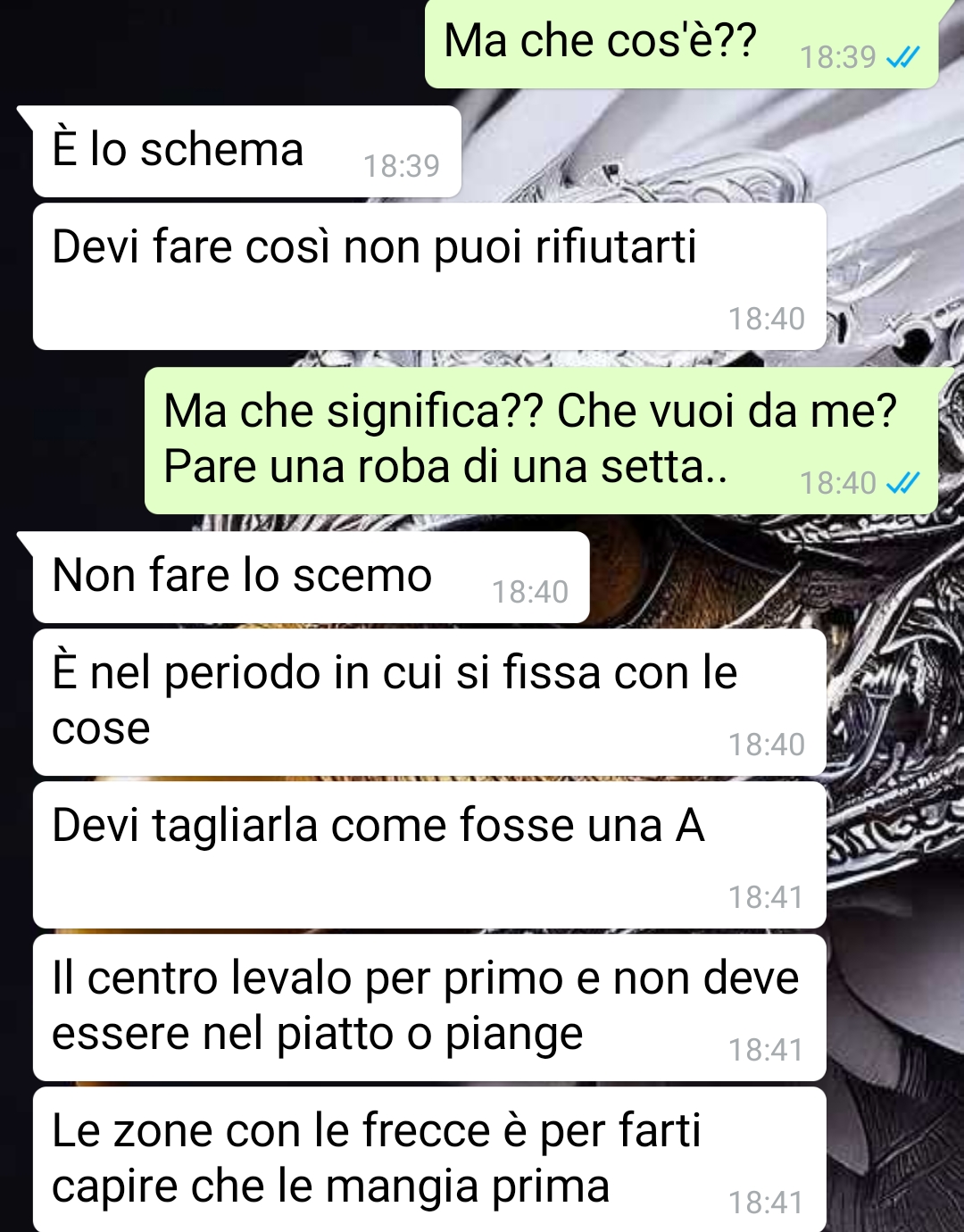This screenshot has width=964, height=1232.
Task: Tap the 18:39 time on the first green bubble
Action: pyautogui.click(x=838, y=58)
